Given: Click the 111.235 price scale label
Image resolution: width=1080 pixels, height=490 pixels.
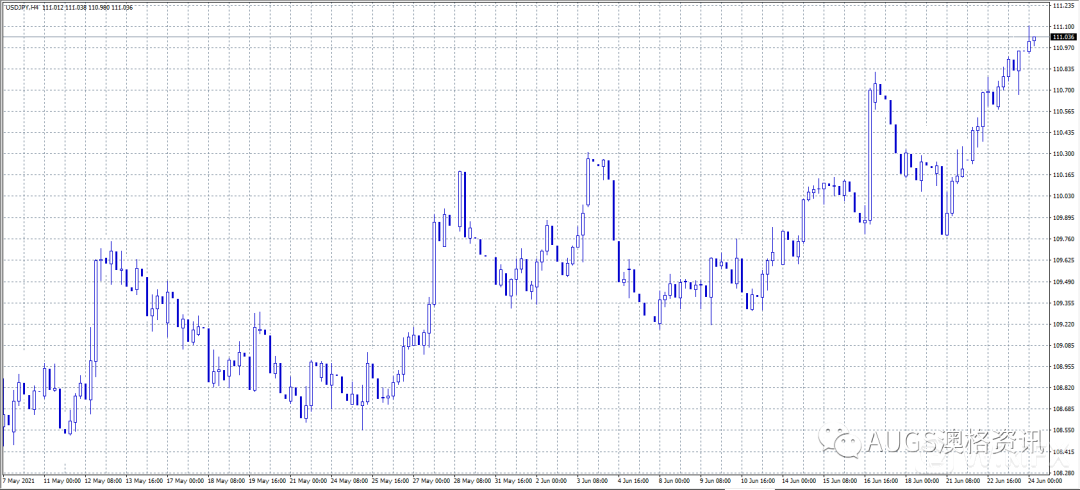Looking at the screenshot, I should [x=1062, y=6].
